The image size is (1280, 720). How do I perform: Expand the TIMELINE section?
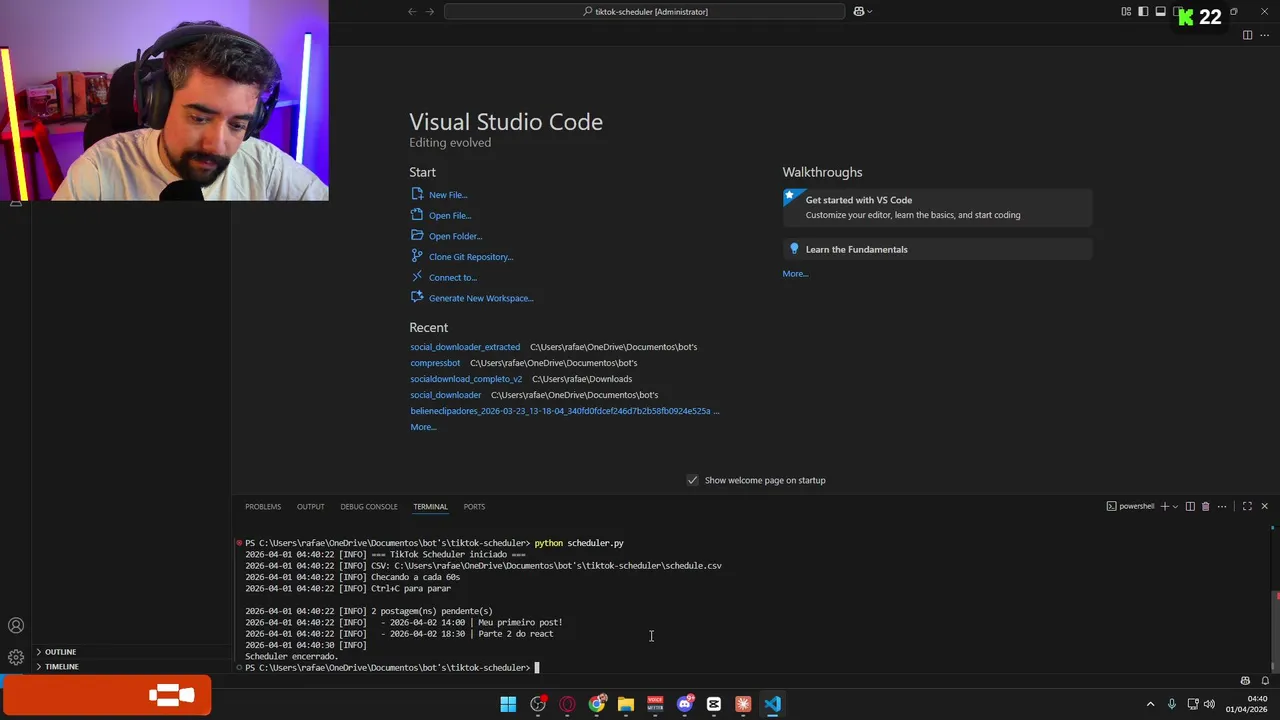point(61,666)
